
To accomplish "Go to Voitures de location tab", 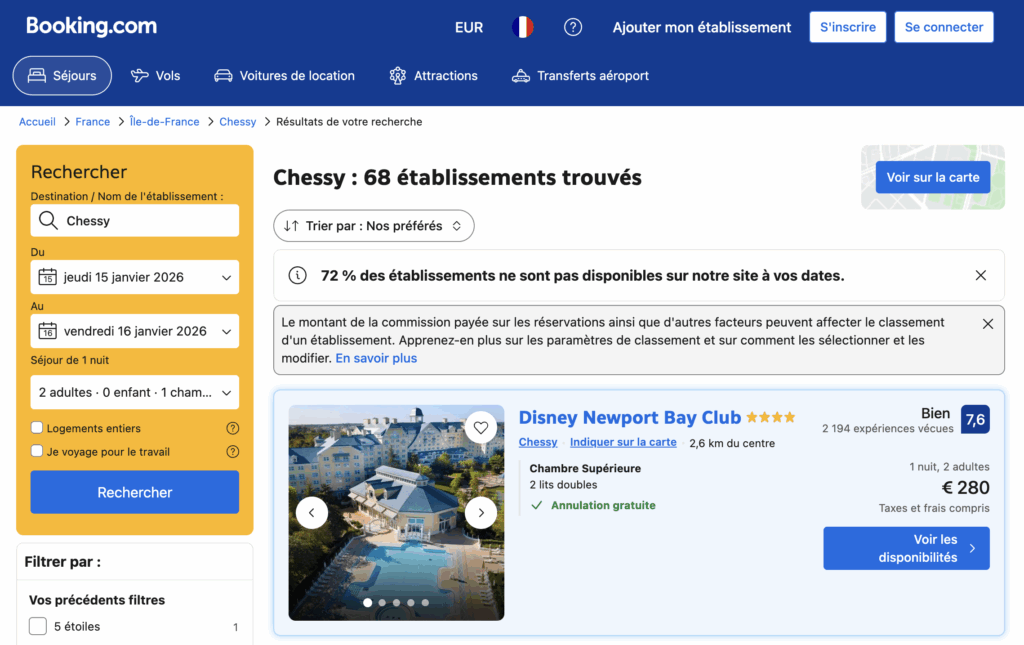I will pyautogui.click(x=285, y=76).
